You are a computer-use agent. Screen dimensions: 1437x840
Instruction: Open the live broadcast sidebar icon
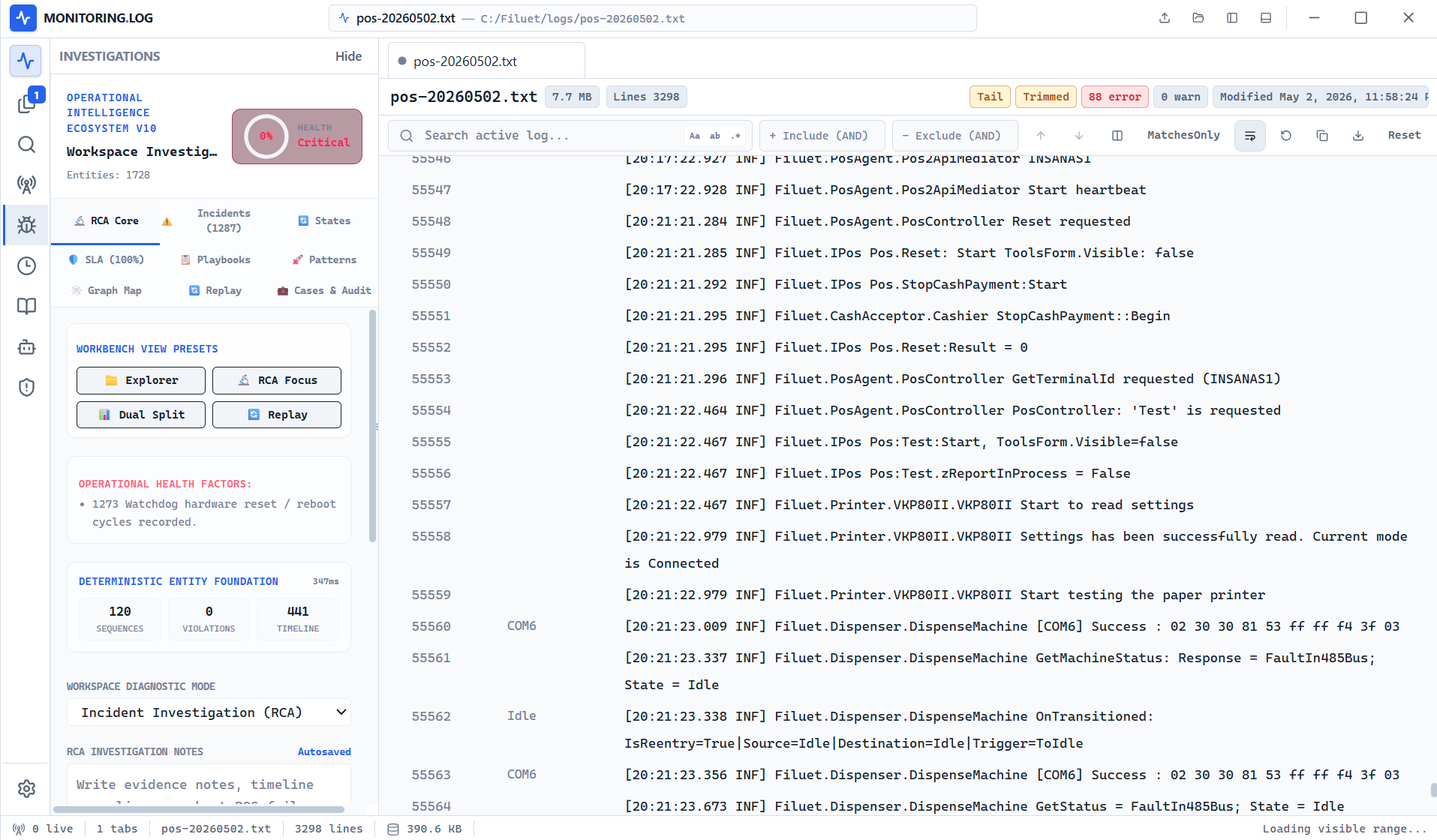click(26, 184)
